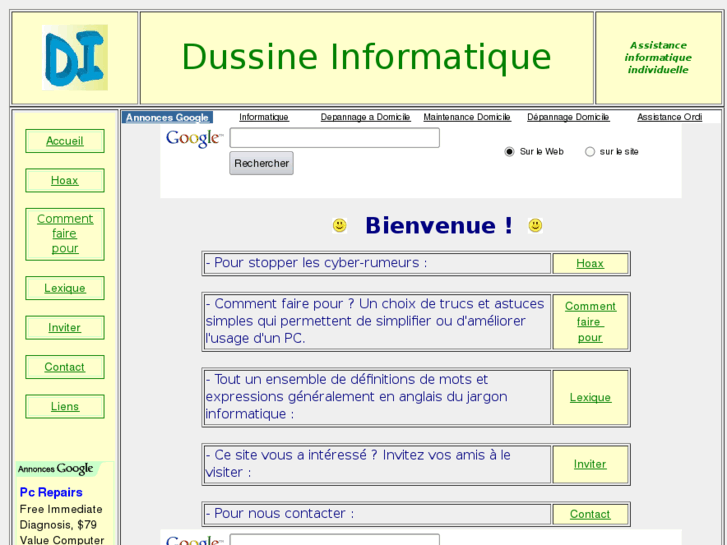Viewport: 727px width, 545px height.
Task: Click the 'Assistance Ordi' ad link
Action: point(669,117)
